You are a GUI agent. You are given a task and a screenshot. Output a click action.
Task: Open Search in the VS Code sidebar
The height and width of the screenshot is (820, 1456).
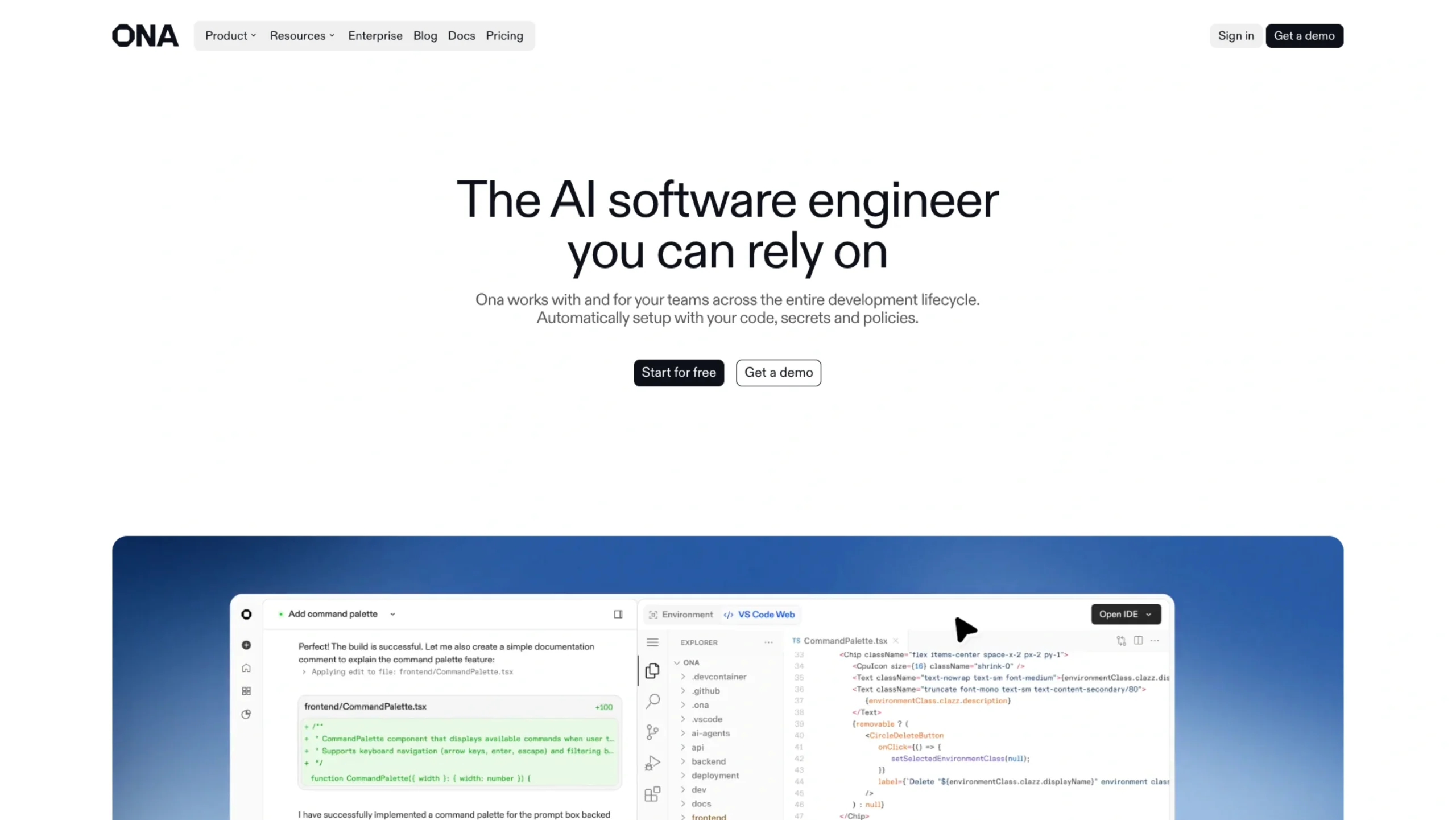[x=652, y=701]
